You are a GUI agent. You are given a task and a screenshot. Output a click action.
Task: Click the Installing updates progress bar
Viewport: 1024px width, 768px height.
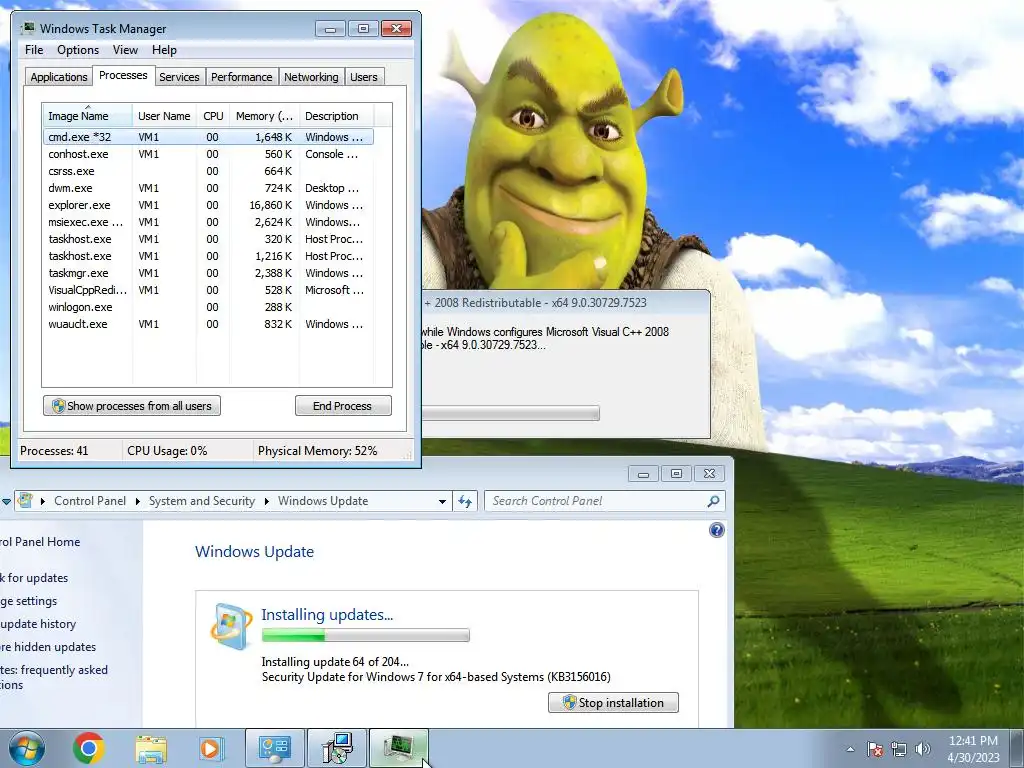tap(365, 635)
